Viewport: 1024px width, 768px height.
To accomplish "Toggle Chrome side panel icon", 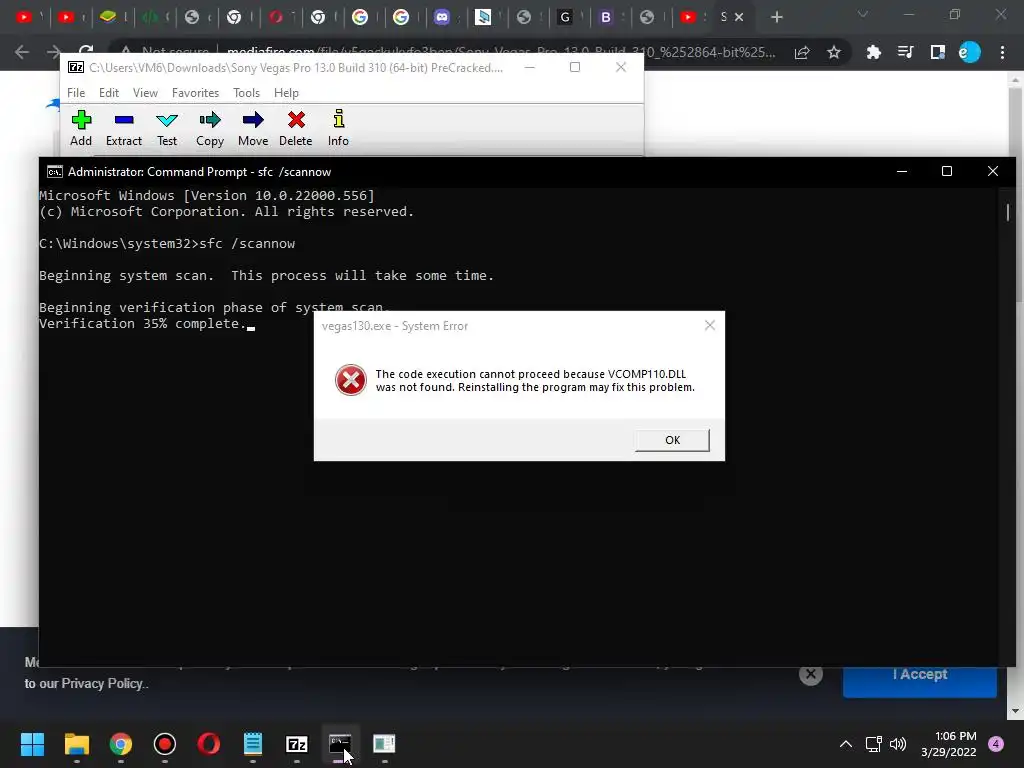I will [x=938, y=52].
